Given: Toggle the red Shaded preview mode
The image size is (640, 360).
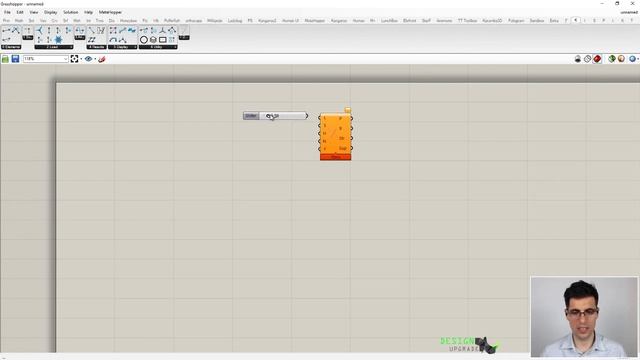Looking at the screenshot, I should pos(597,59).
